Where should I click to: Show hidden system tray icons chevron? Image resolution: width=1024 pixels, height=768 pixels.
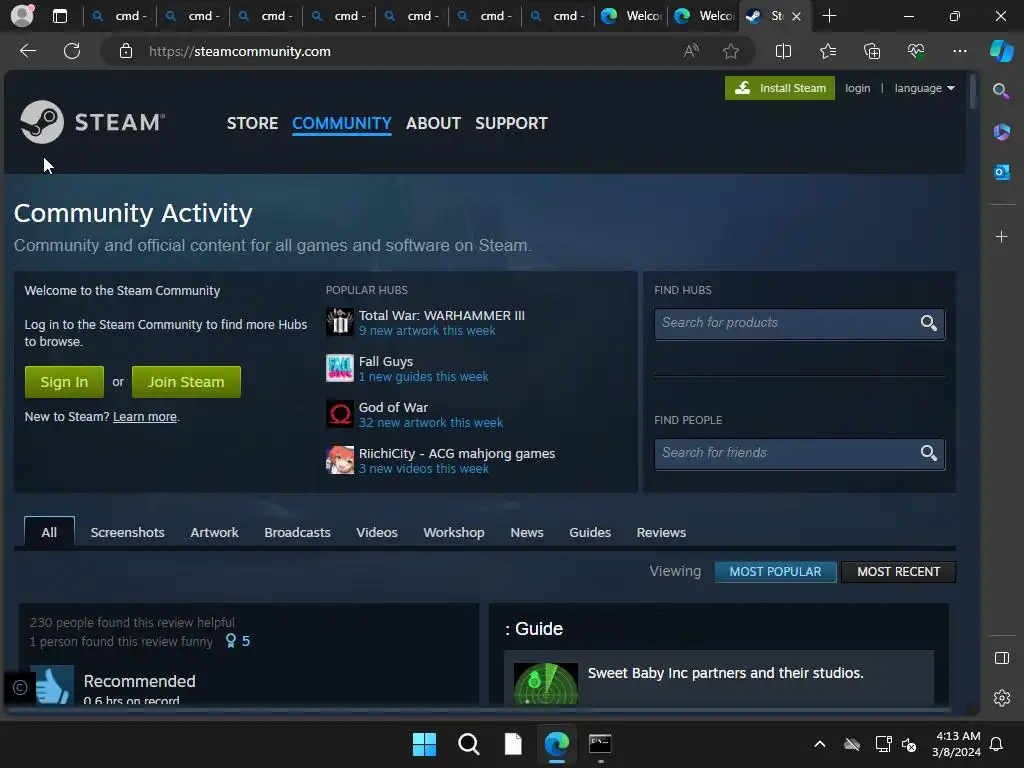(820, 743)
